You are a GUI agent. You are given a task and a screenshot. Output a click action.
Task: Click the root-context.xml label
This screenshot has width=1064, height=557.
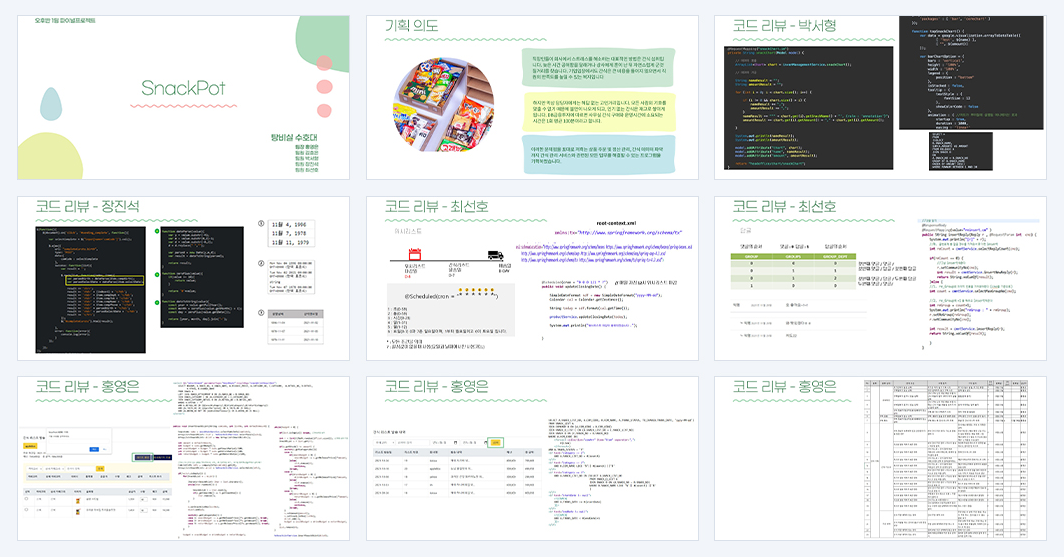[616, 223]
